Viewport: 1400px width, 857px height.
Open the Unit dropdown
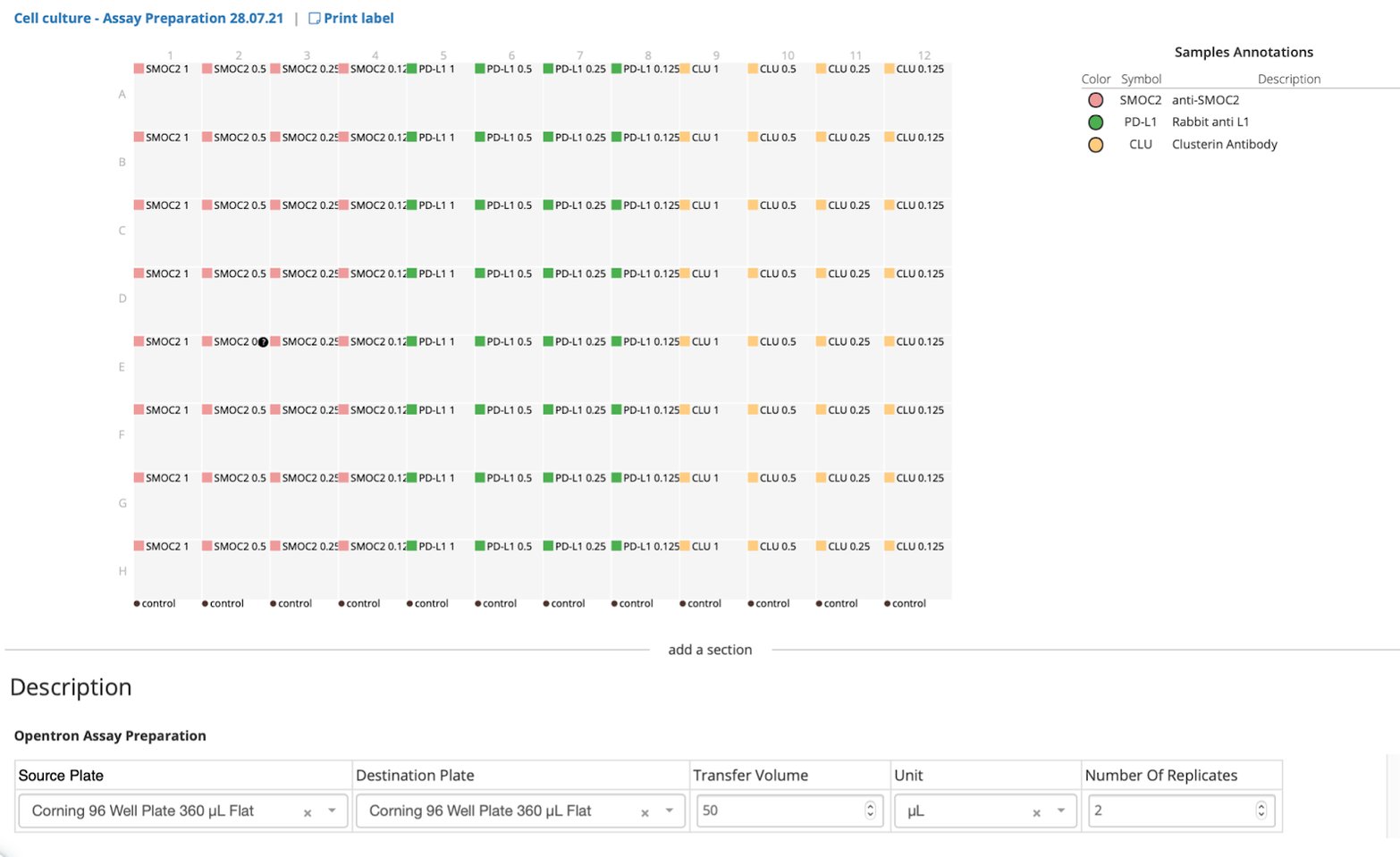pyautogui.click(x=1059, y=811)
